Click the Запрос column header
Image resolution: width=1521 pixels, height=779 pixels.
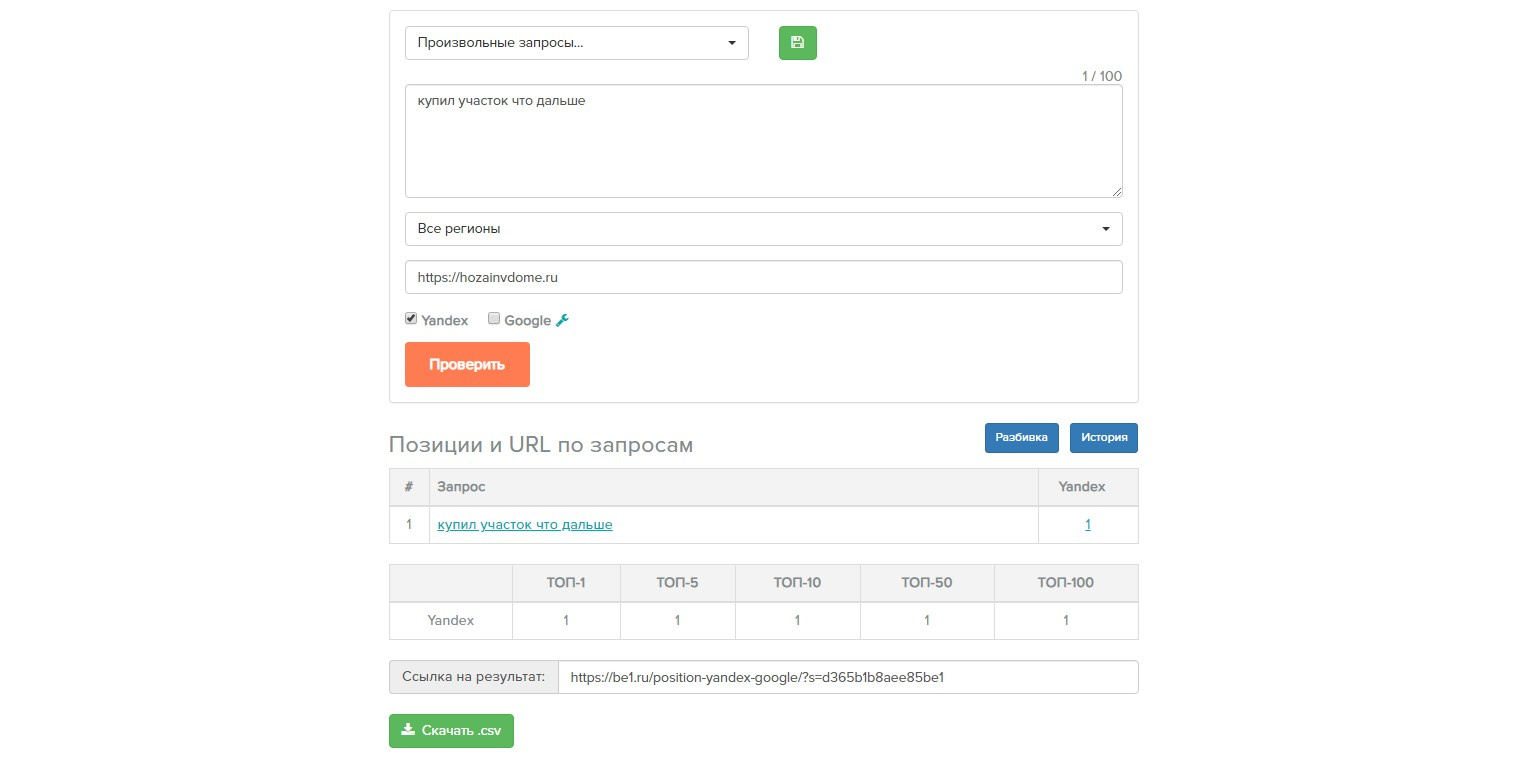click(x=462, y=487)
